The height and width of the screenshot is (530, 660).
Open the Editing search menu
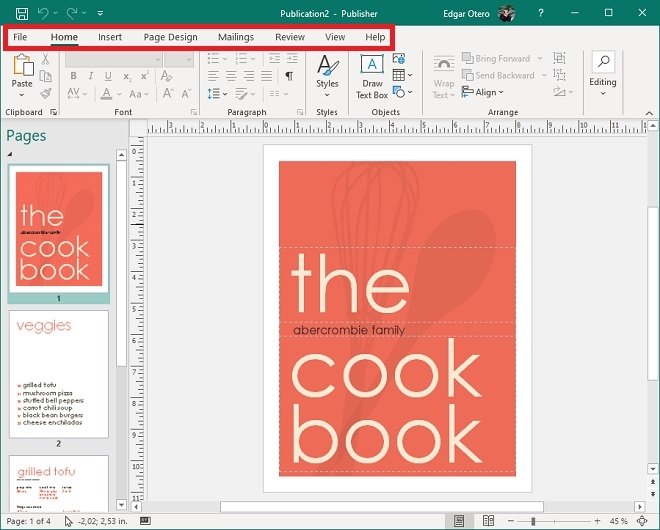coord(603,74)
